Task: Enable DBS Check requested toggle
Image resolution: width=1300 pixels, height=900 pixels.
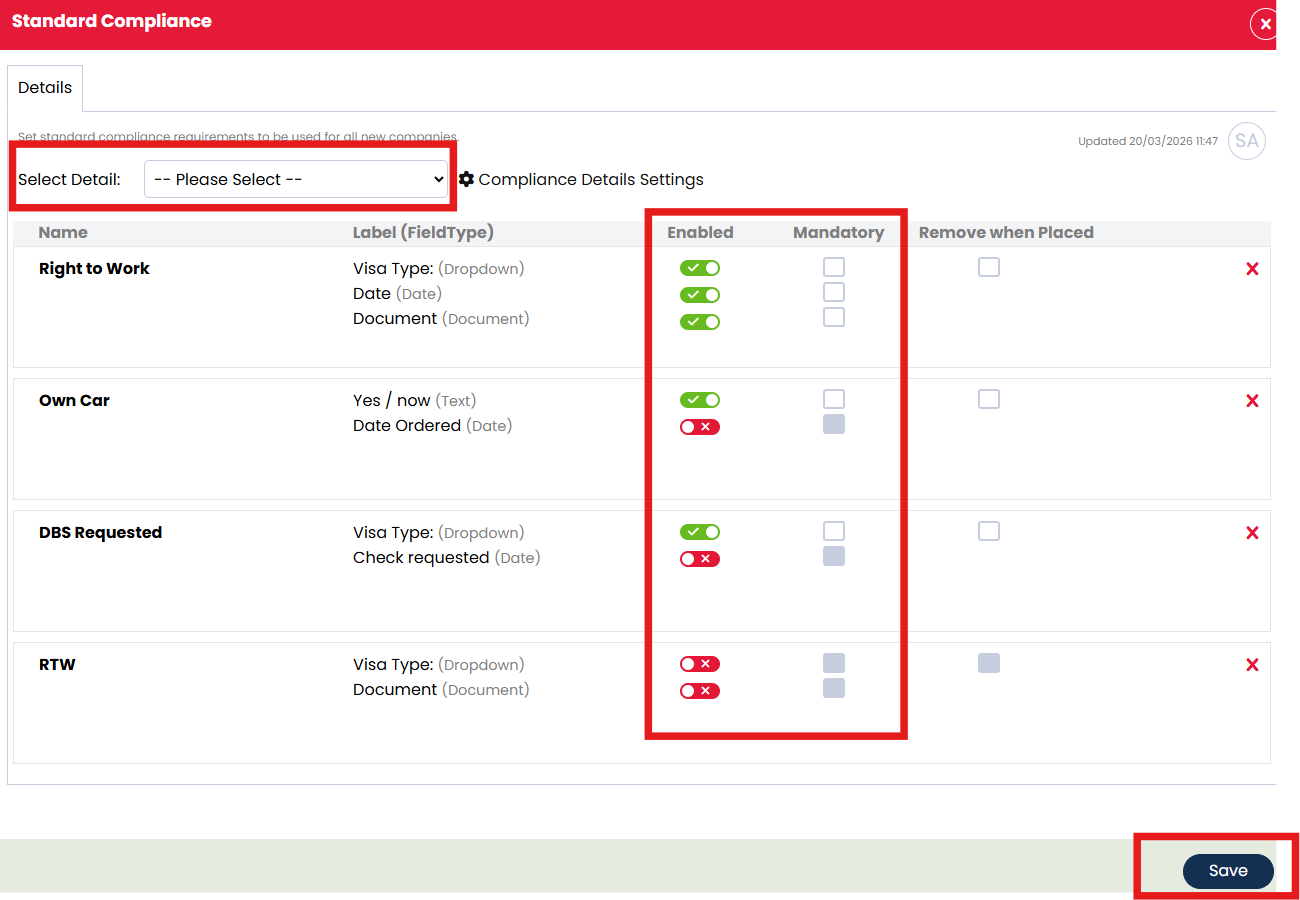Action: pyautogui.click(x=699, y=559)
